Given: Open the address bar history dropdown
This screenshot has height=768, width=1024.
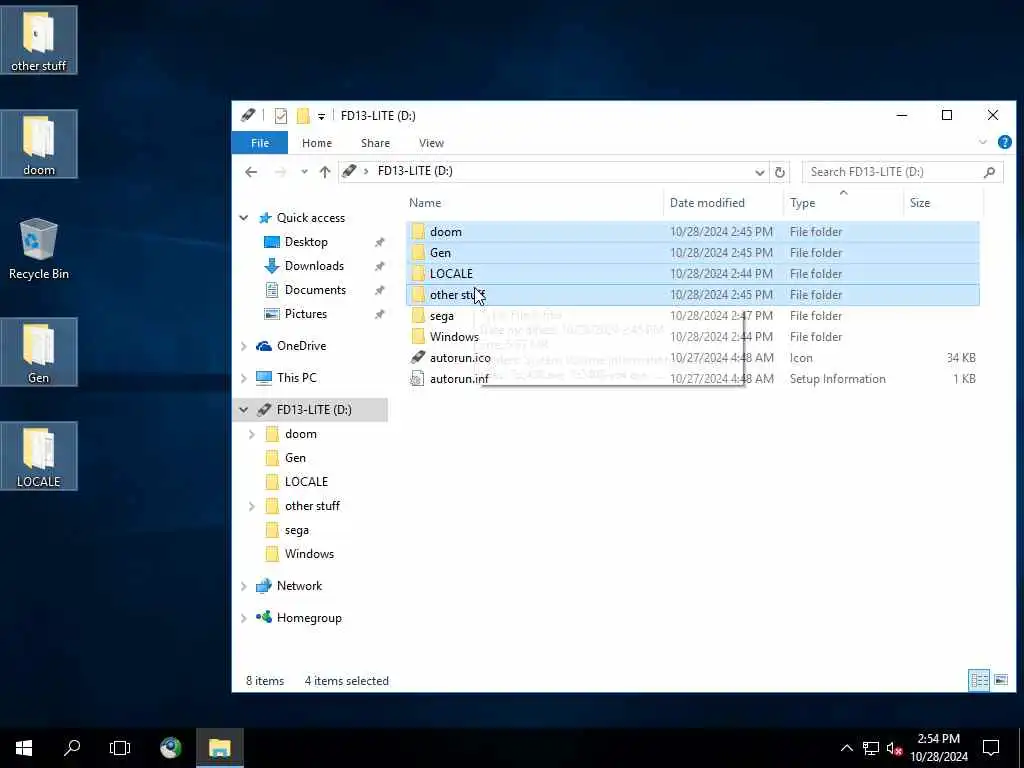Looking at the screenshot, I should (760, 172).
